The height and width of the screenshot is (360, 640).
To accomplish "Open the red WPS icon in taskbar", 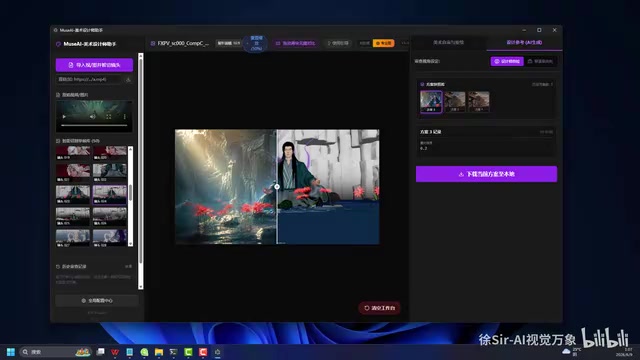I will pyautogui.click(x=115, y=352).
